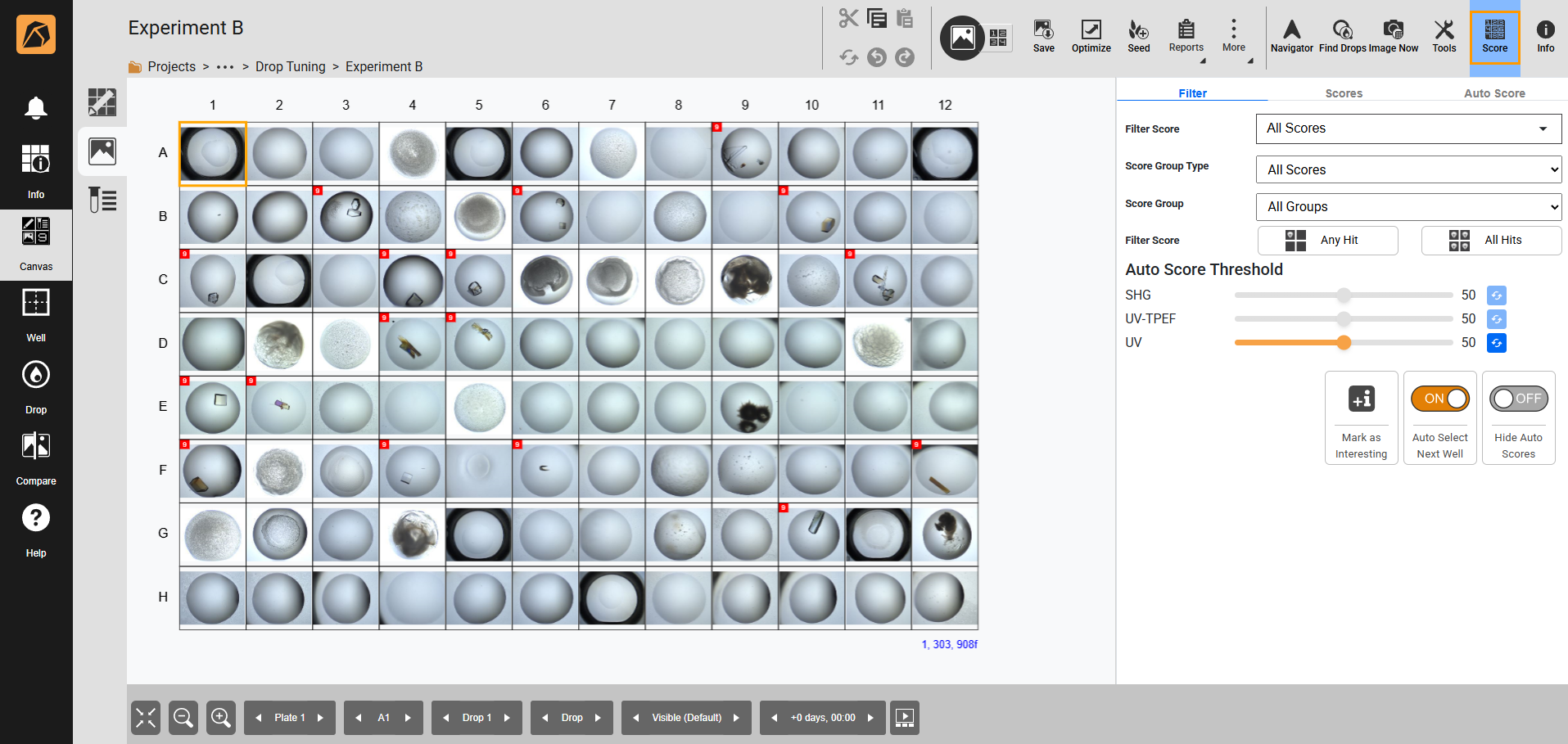Open the notifications bell
The image size is (1568, 744).
coord(36,108)
